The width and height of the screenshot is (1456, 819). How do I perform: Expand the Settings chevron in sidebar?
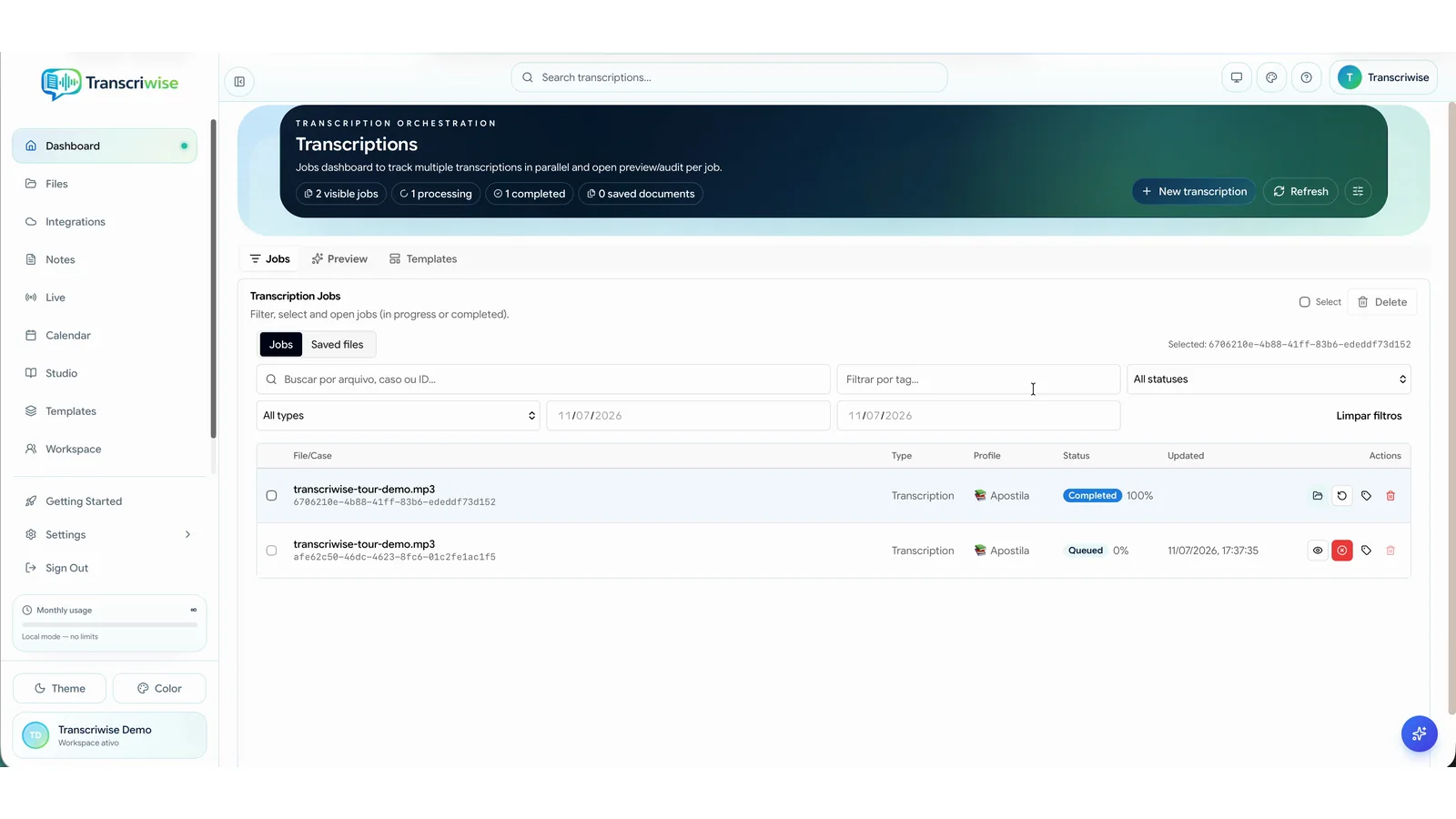tap(187, 535)
